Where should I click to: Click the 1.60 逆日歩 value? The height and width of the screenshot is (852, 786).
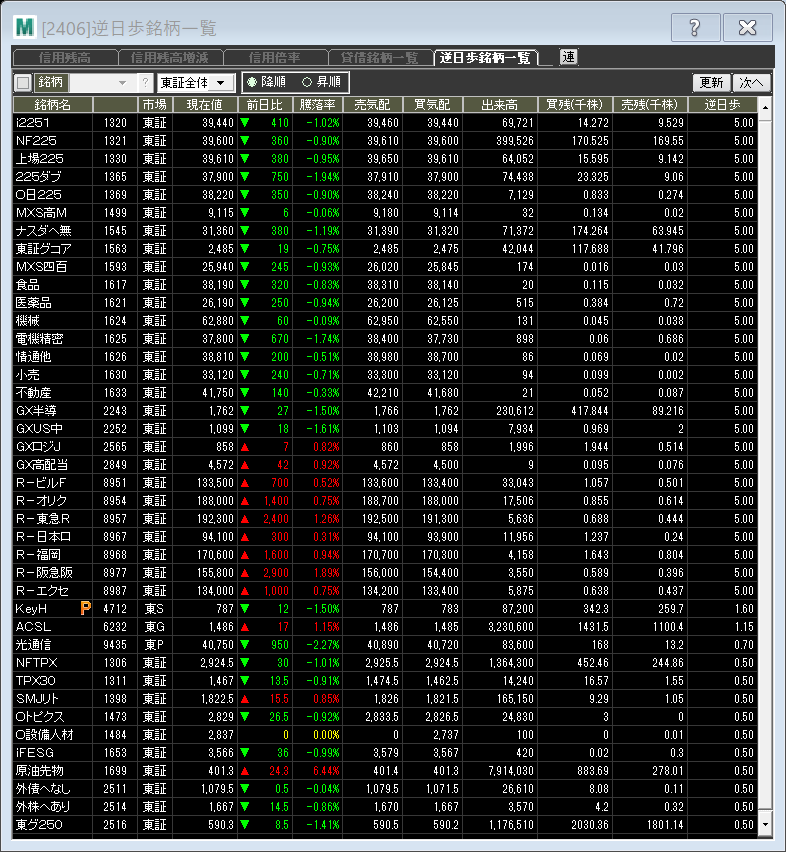744,609
